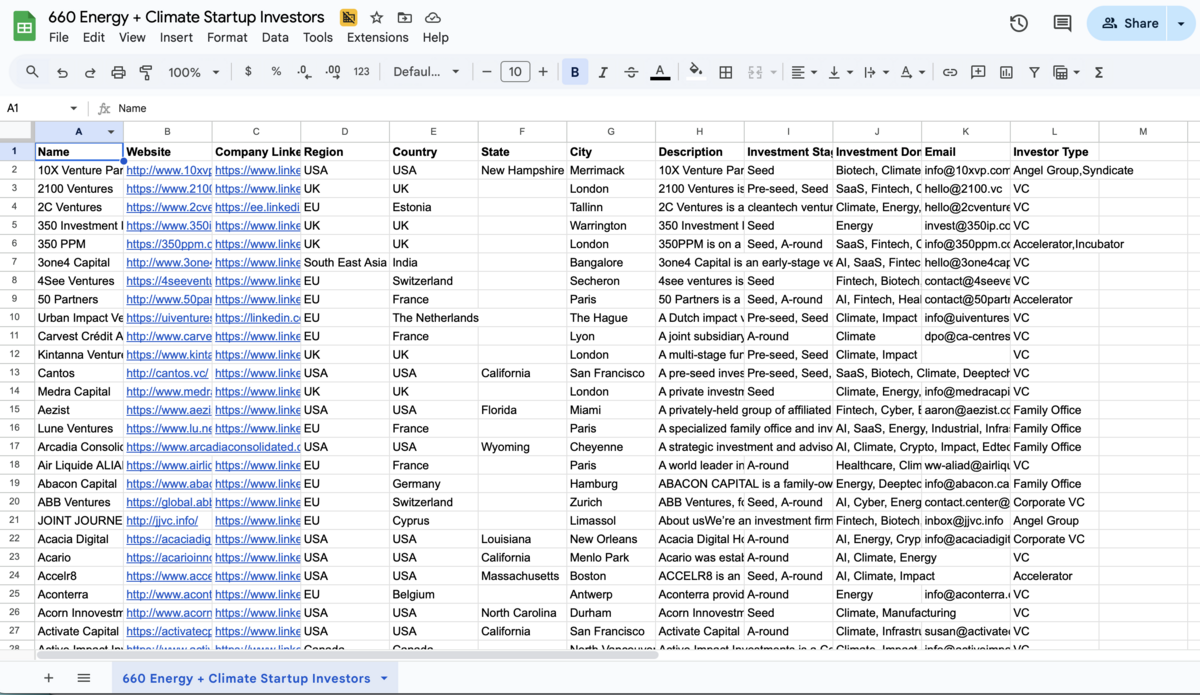This screenshot has width=1200, height=695.
Task: Click the Share button
Action: tap(1130, 23)
